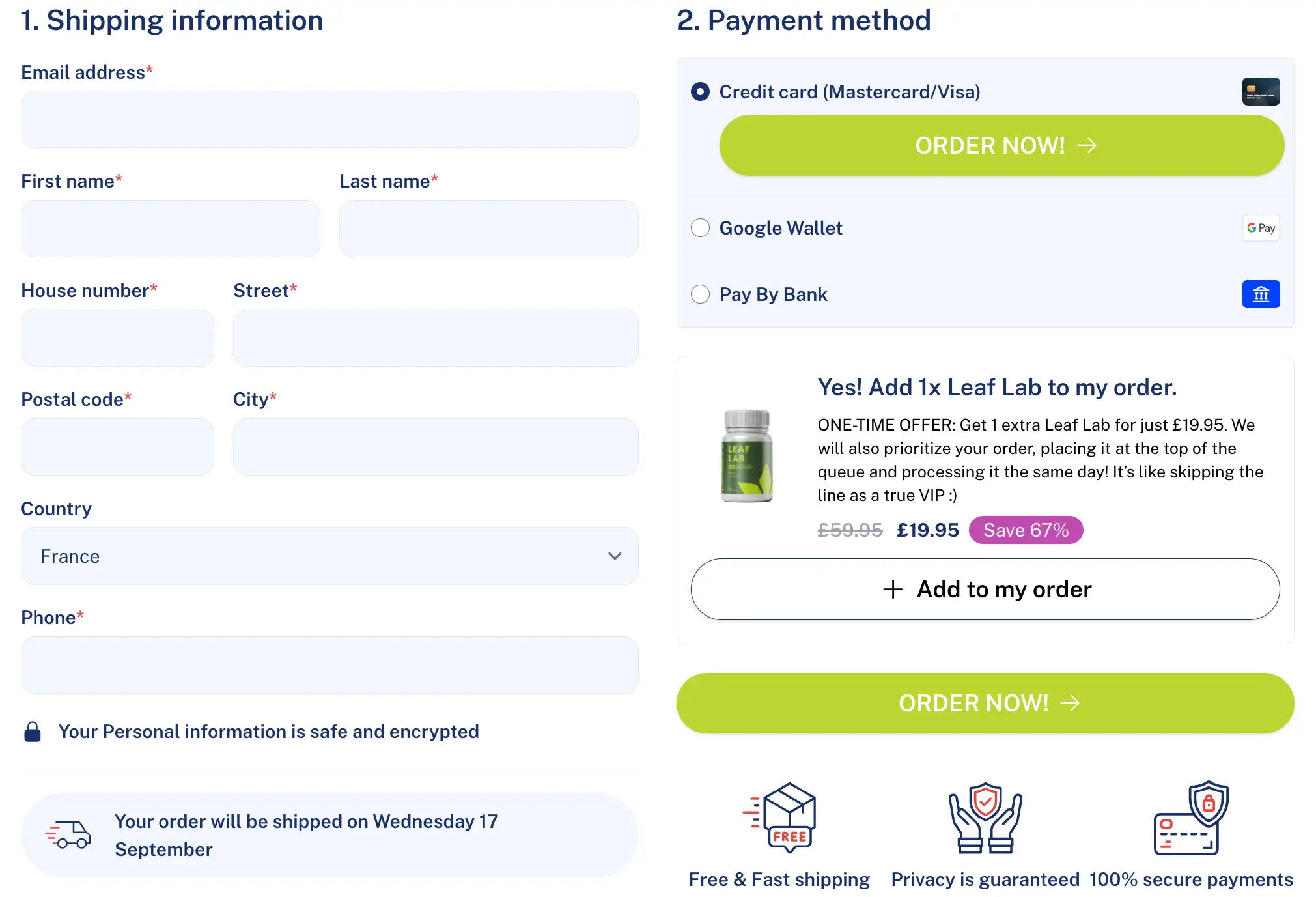
Task: Click the credit card icon
Action: point(1260,92)
